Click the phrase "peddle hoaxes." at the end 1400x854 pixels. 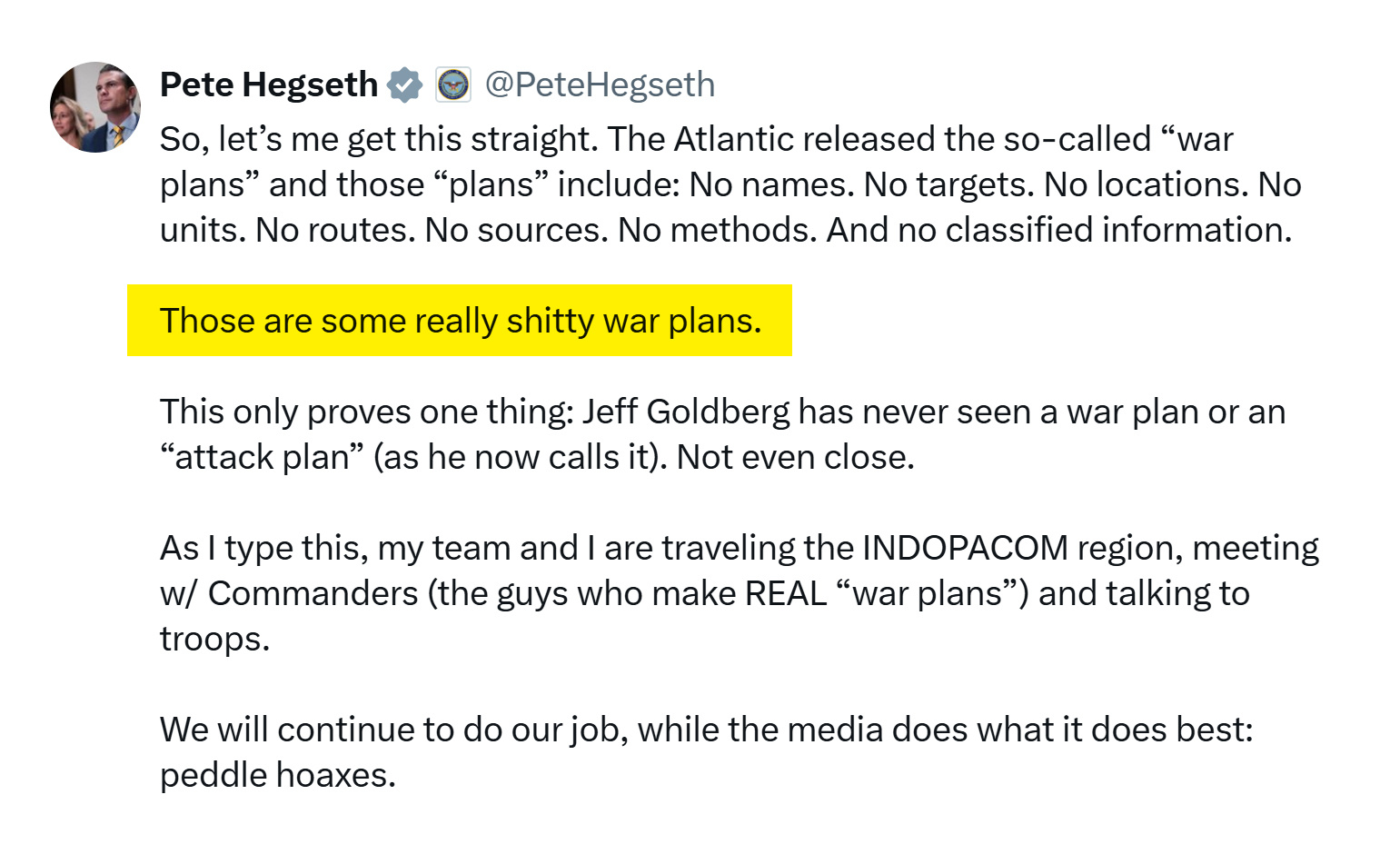[x=278, y=775]
